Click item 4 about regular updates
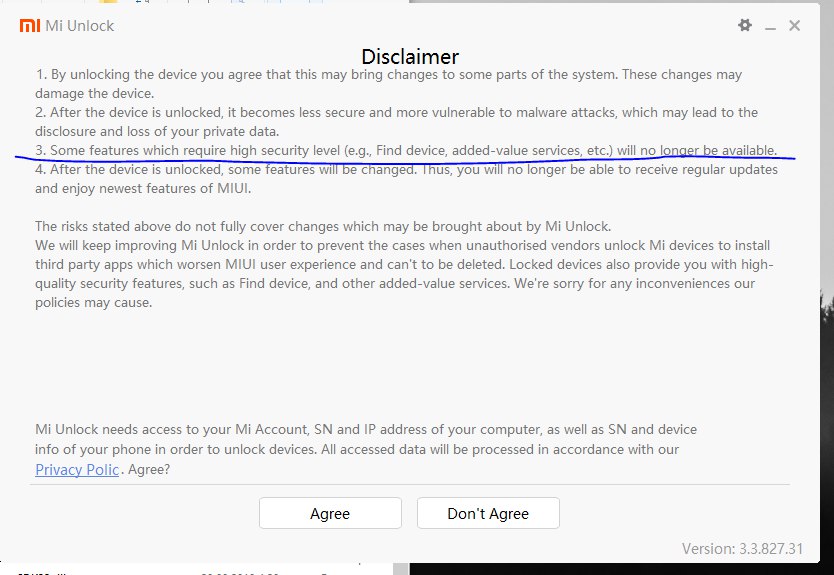This screenshot has width=834, height=575. pos(406,179)
